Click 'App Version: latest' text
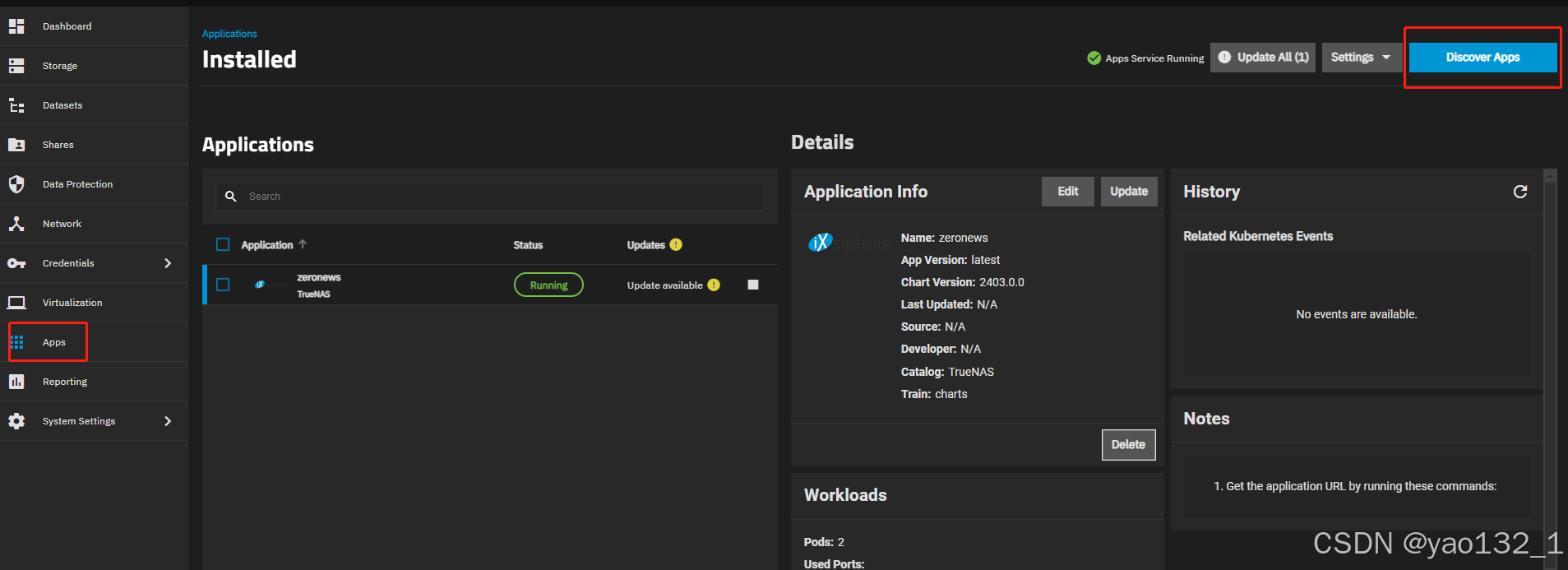 tap(951, 260)
